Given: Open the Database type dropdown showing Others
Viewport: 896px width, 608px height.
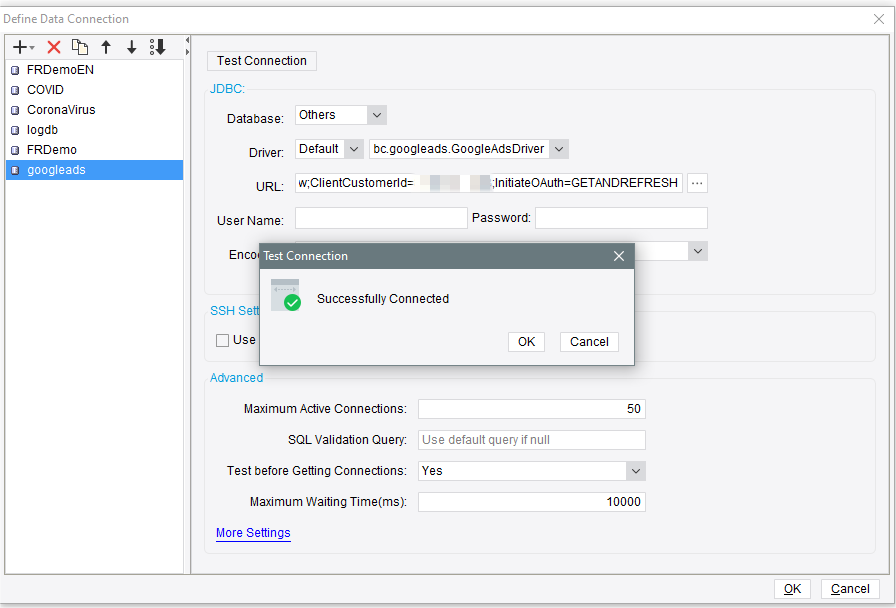Looking at the screenshot, I should point(376,115).
